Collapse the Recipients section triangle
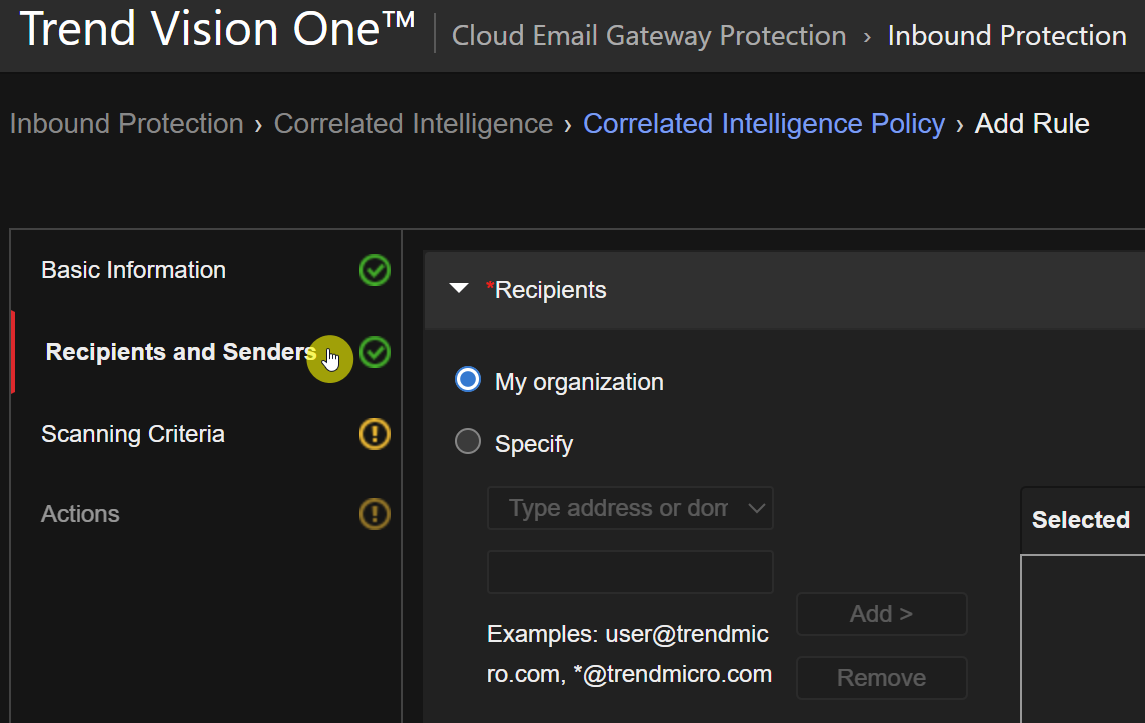This screenshot has width=1145, height=723. [459, 289]
